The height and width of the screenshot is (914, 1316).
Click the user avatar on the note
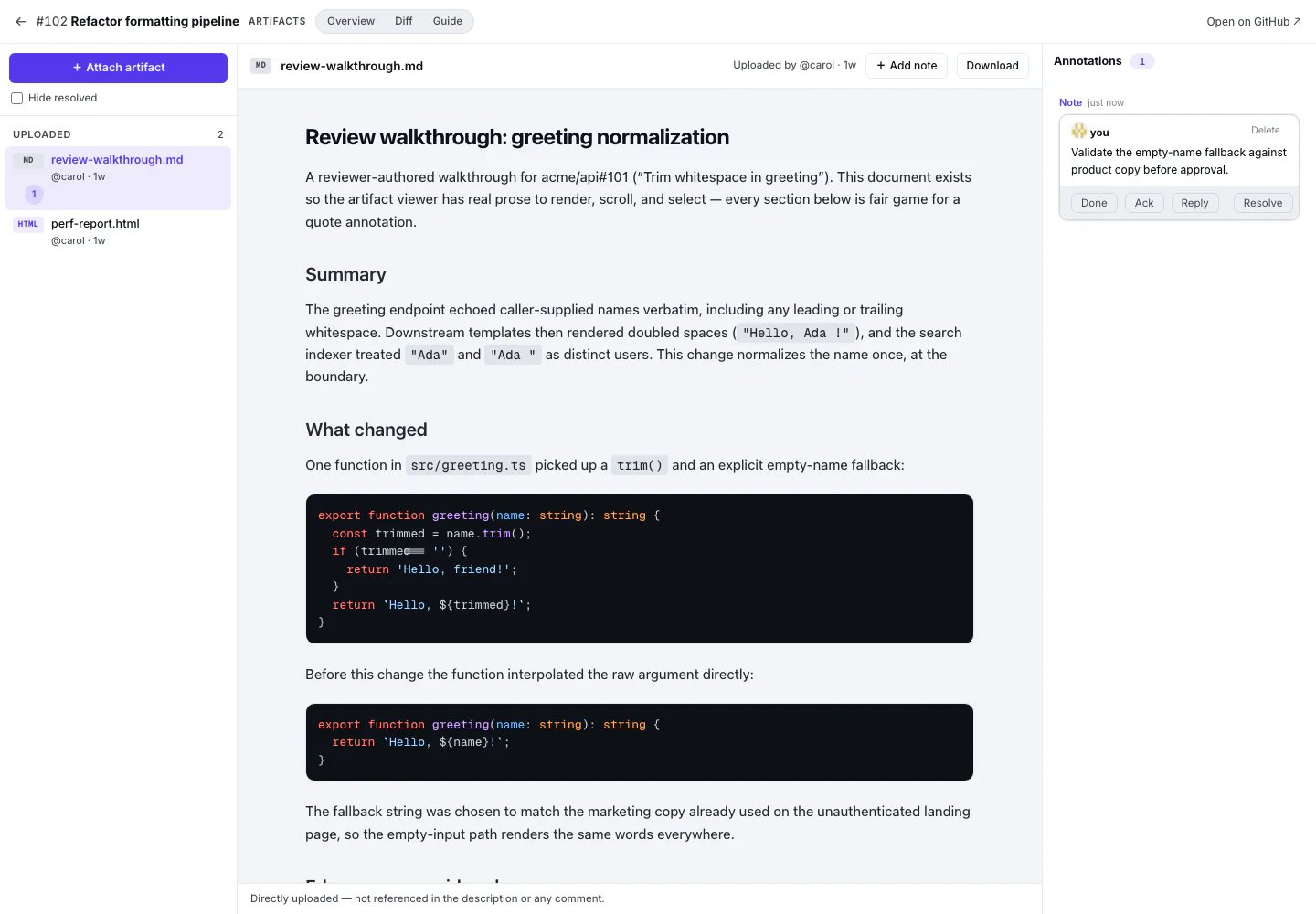[1079, 131]
